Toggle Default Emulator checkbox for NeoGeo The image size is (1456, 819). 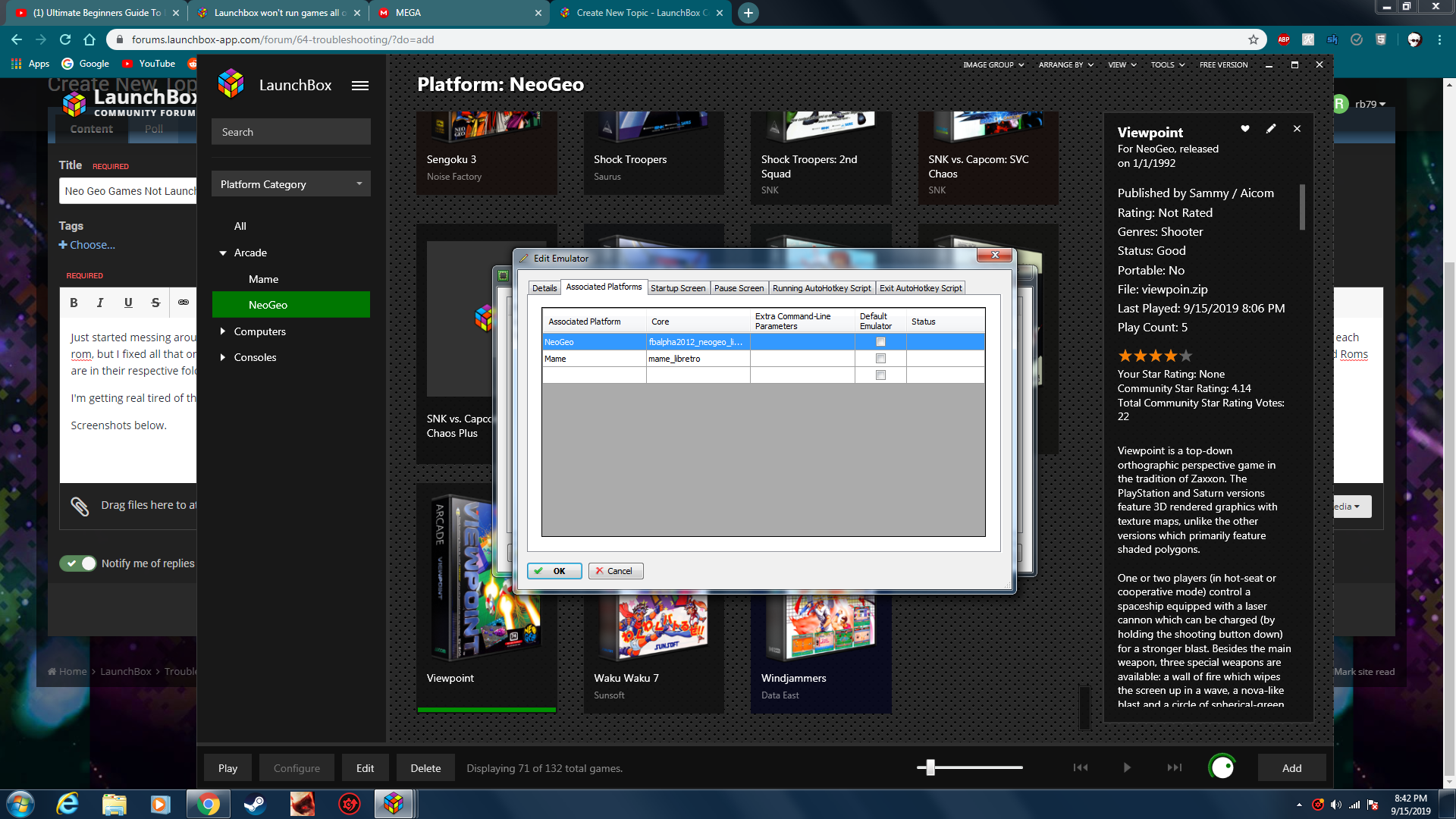[x=880, y=342]
